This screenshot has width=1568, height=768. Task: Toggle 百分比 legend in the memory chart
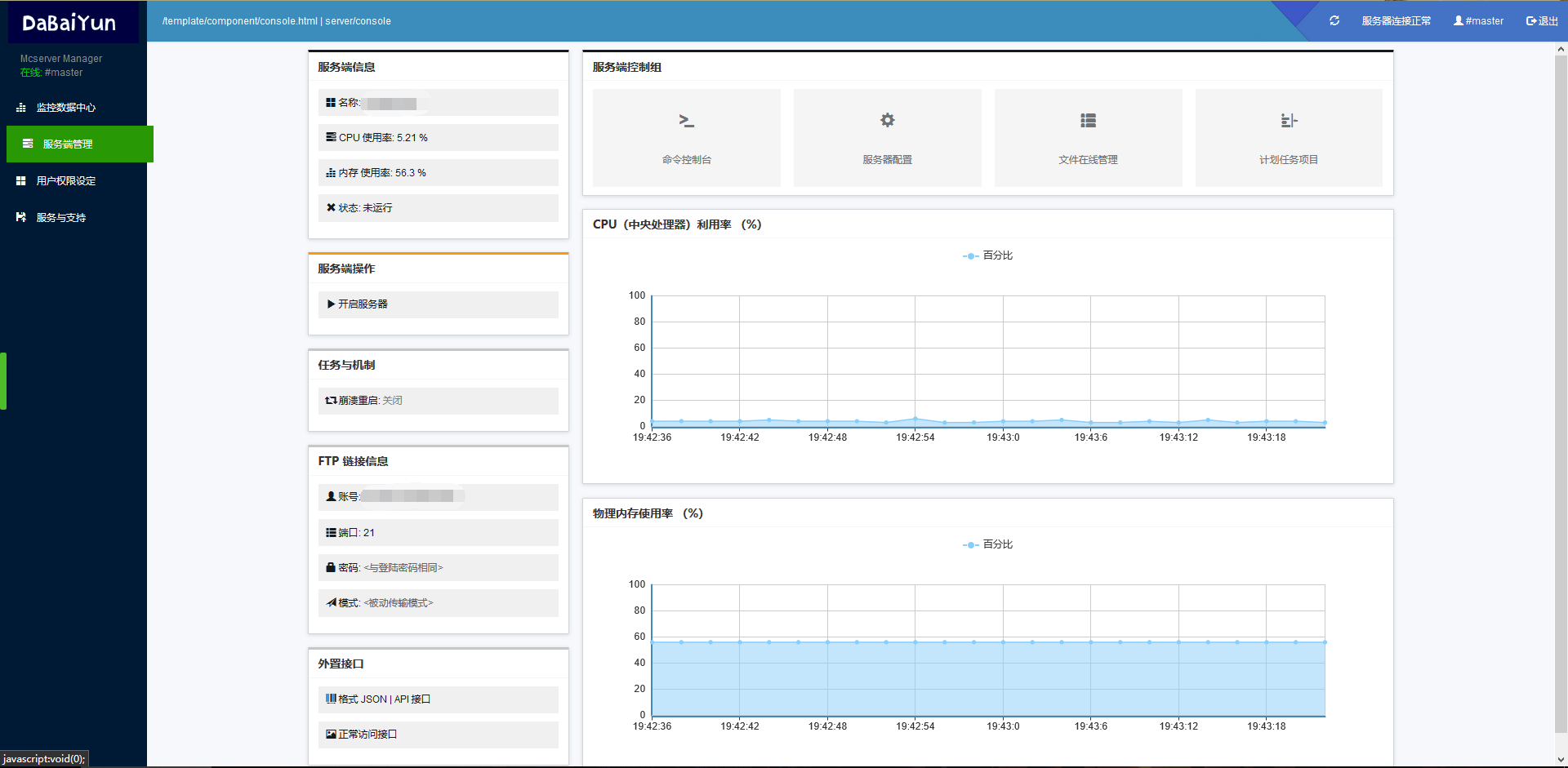click(x=987, y=544)
